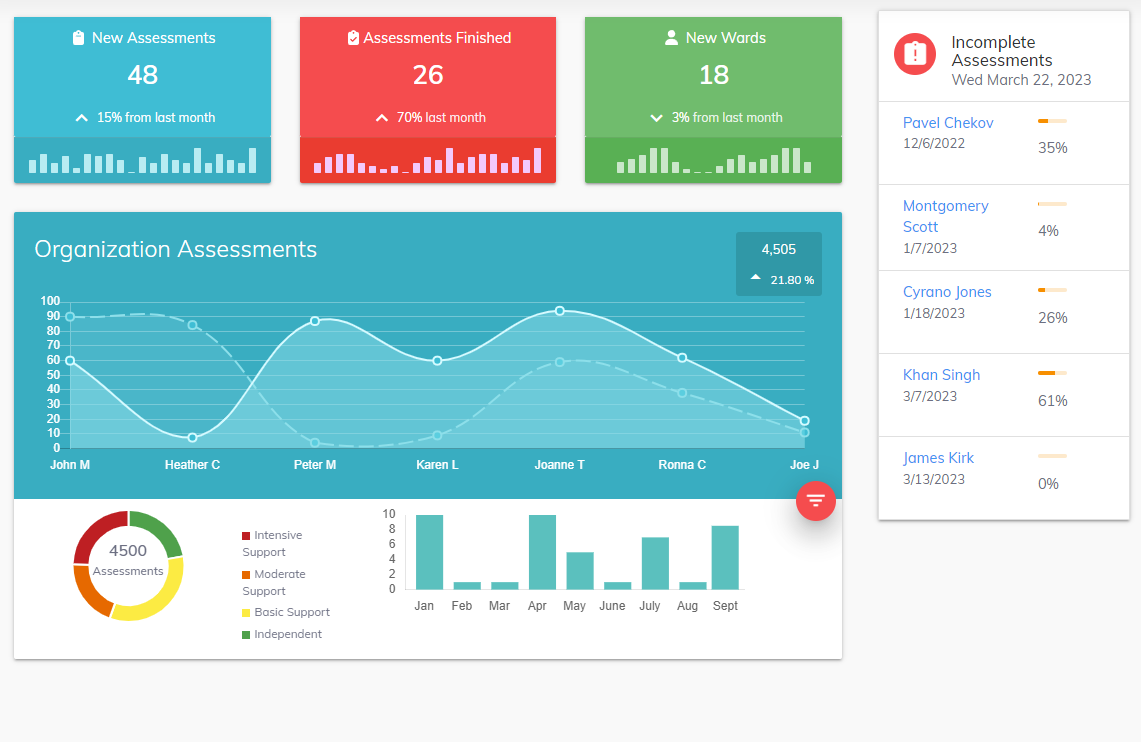Click the checked clipboard icon beside Assessments Finished
This screenshot has height=742, width=1141.
[x=353, y=38]
